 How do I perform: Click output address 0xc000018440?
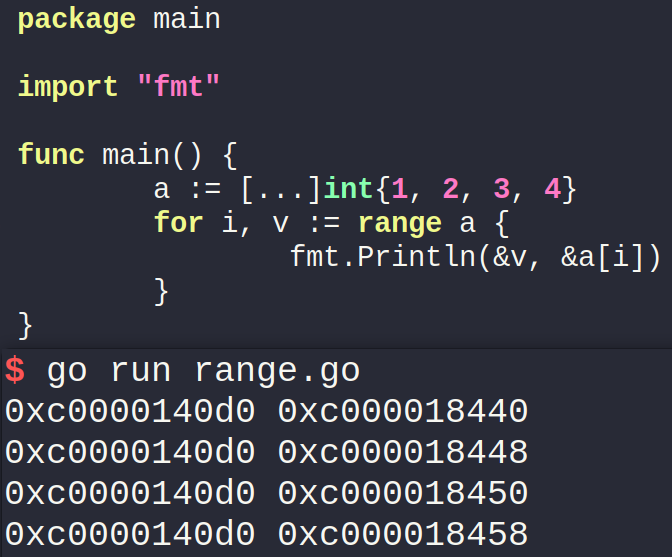(x=403, y=411)
